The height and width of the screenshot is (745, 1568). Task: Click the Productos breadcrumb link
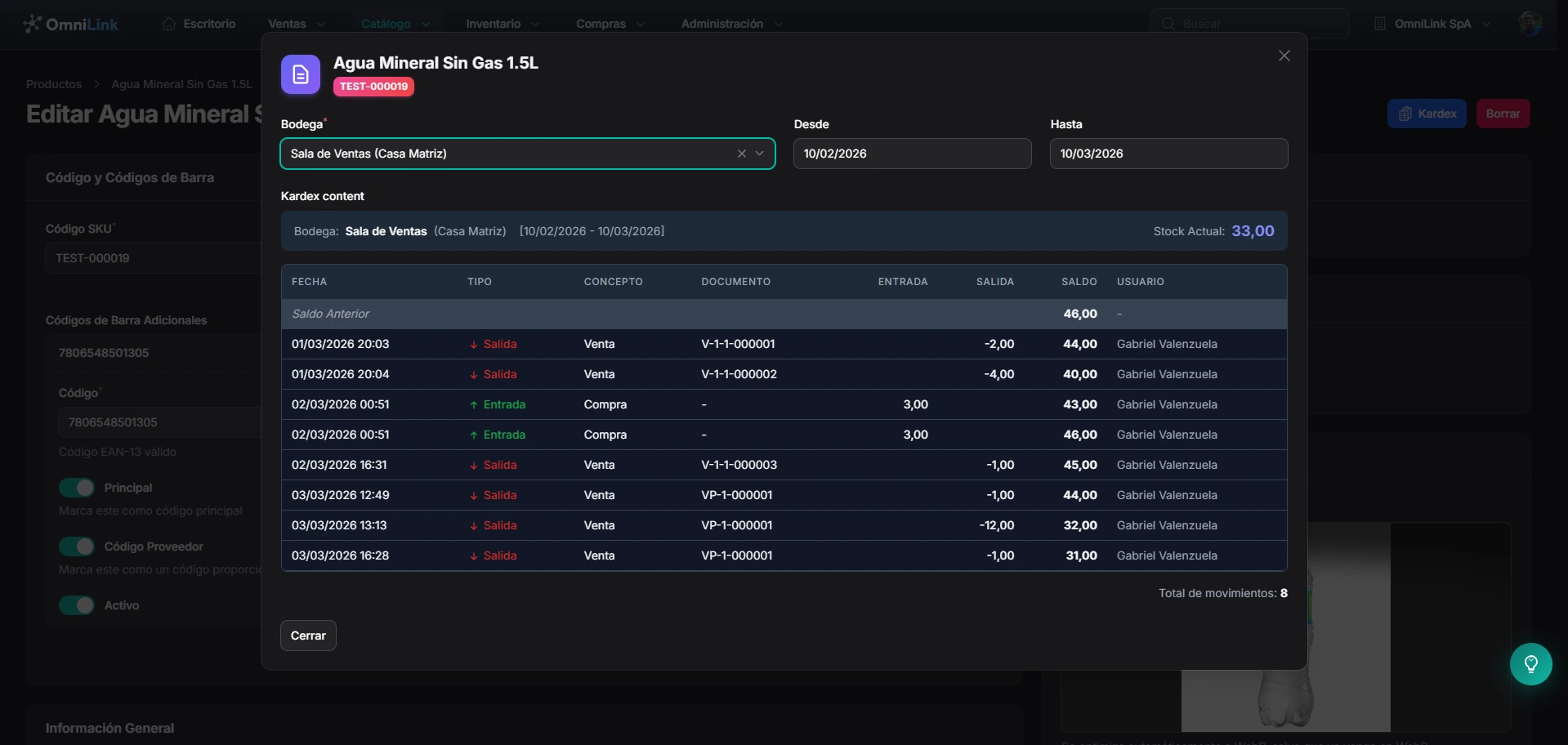coord(54,84)
